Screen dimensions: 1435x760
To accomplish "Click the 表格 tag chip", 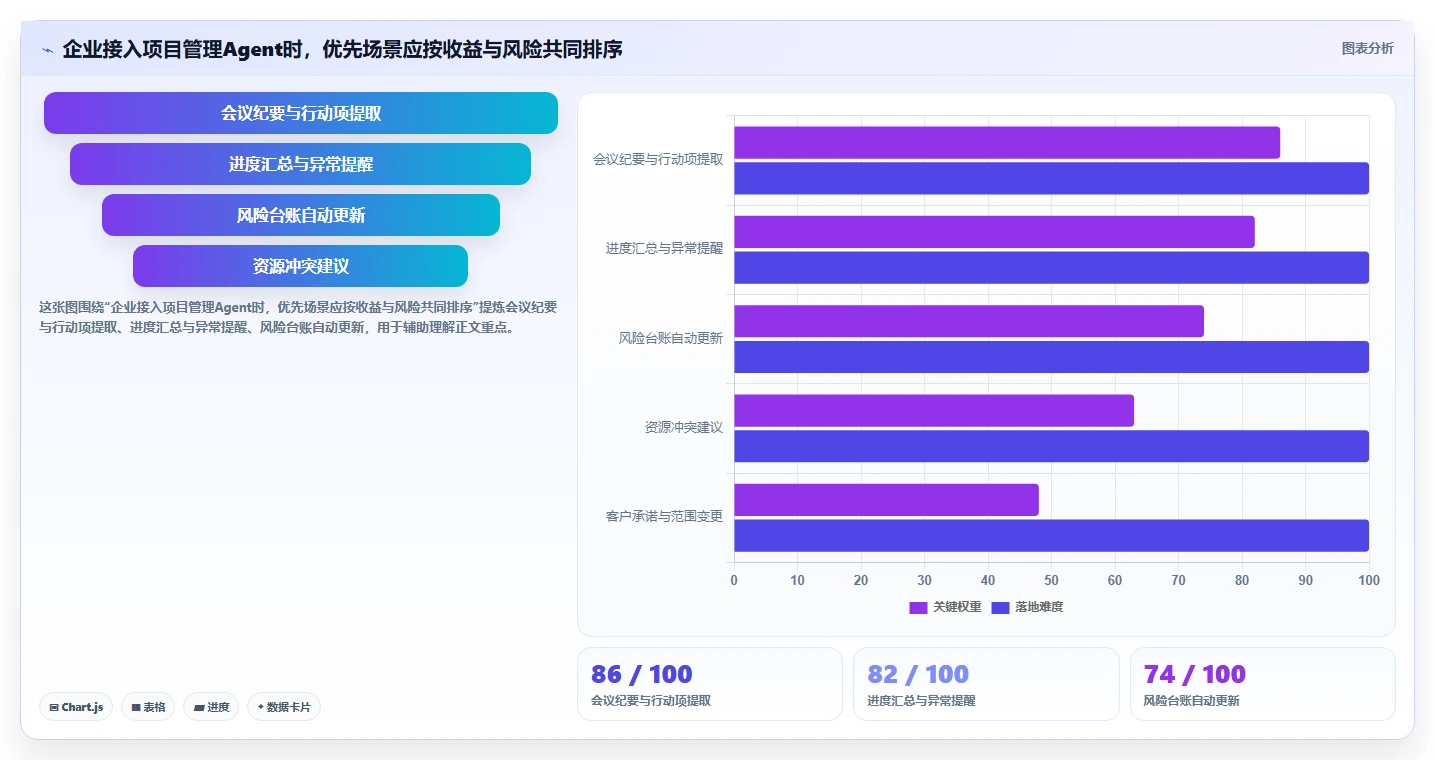I will pos(148,707).
